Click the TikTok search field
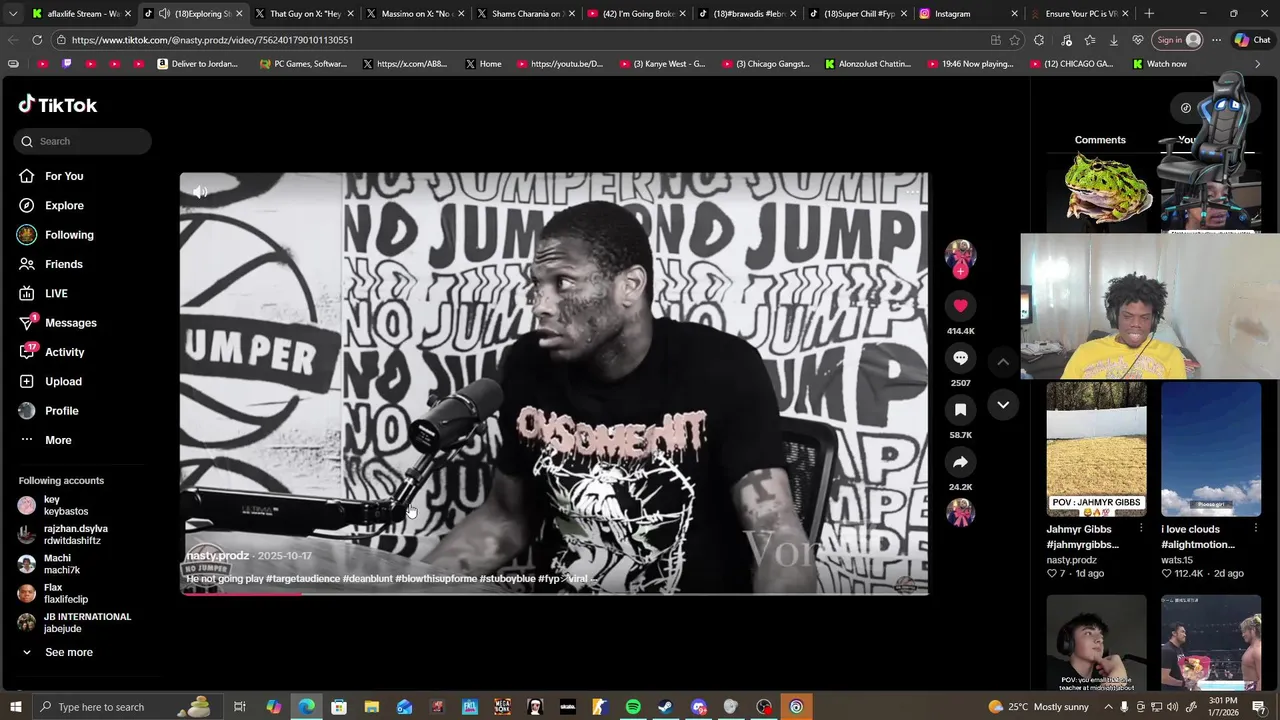 click(83, 141)
